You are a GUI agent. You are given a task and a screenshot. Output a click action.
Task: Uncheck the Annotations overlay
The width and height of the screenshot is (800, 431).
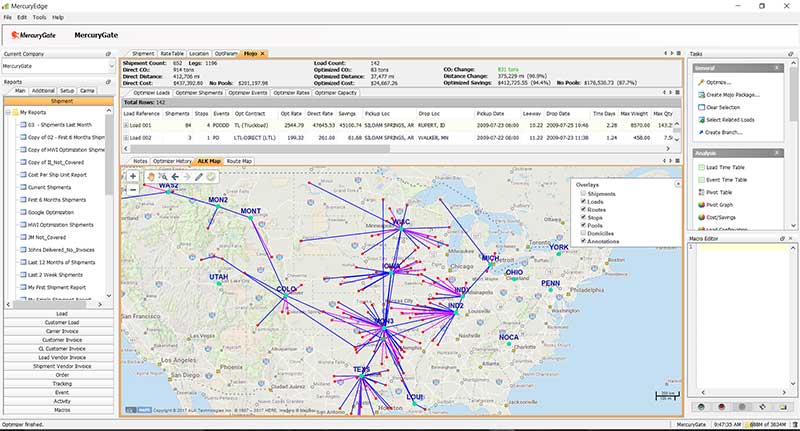click(x=583, y=241)
